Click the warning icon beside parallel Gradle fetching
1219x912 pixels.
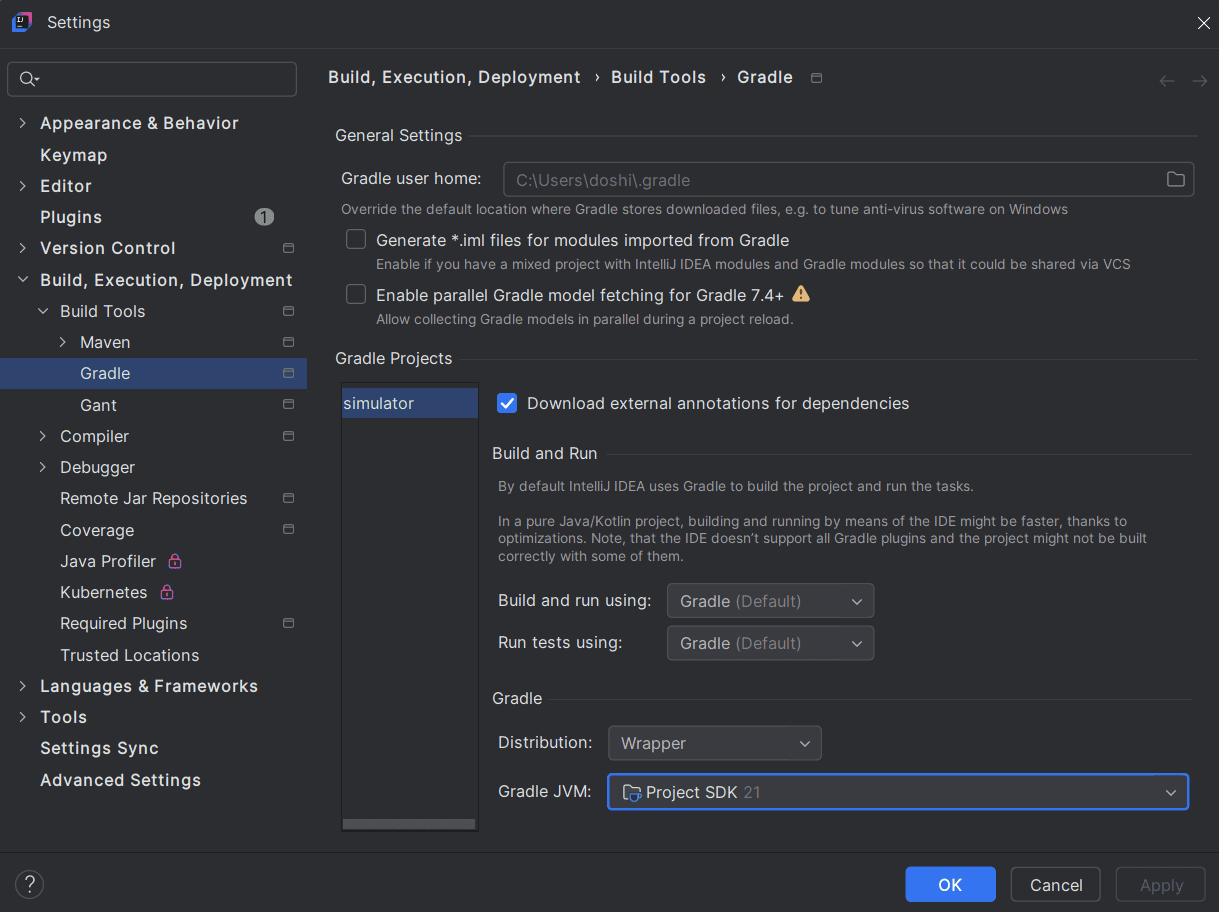pos(801,294)
